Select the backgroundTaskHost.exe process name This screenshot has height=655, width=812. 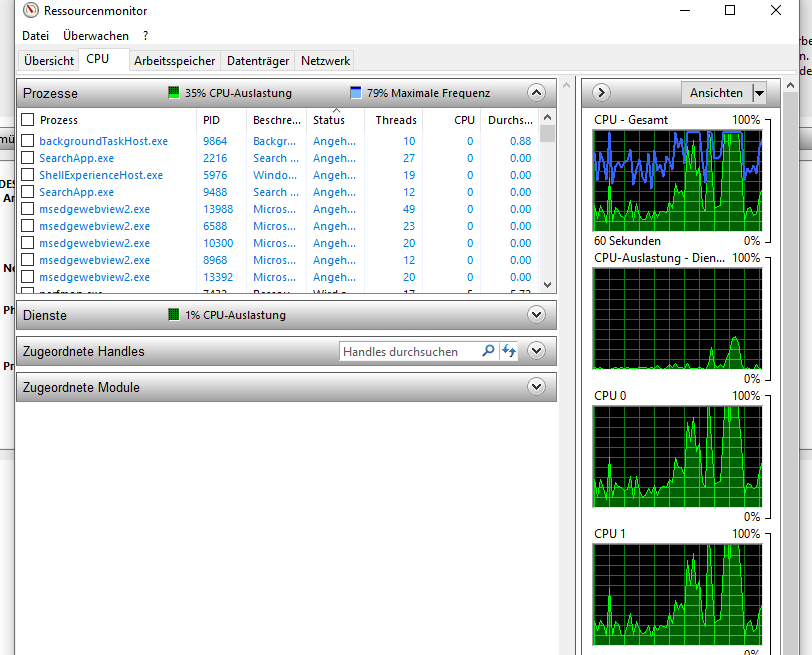click(x=104, y=141)
